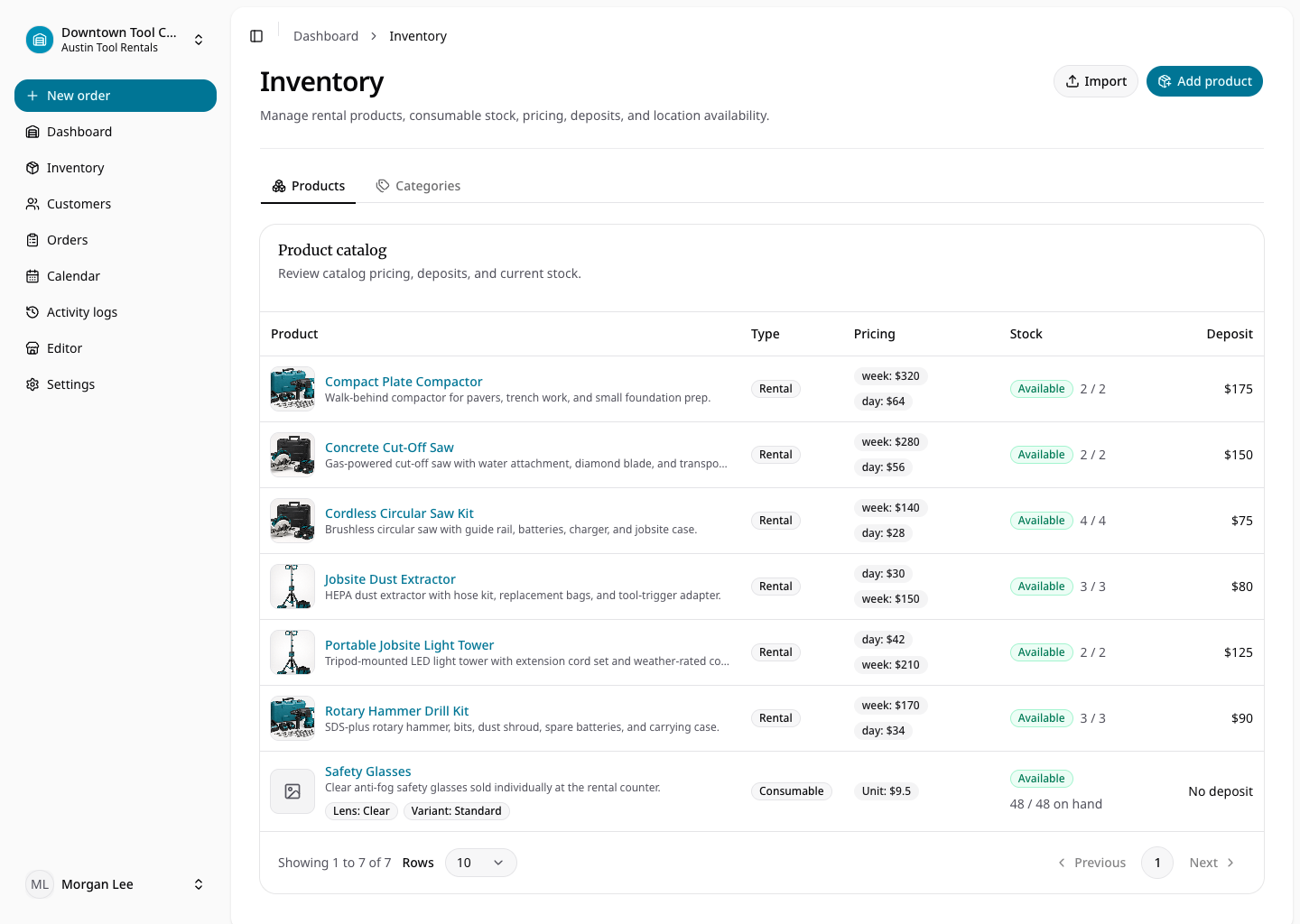Image resolution: width=1300 pixels, height=924 pixels.
Task: Click the Previous page button
Action: pos(1091,863)
